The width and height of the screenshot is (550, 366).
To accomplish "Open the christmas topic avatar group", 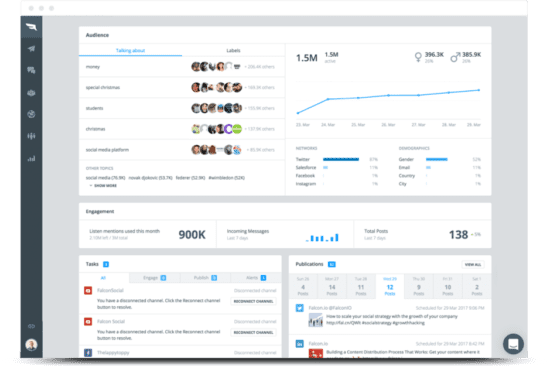I will click(217, 129).
